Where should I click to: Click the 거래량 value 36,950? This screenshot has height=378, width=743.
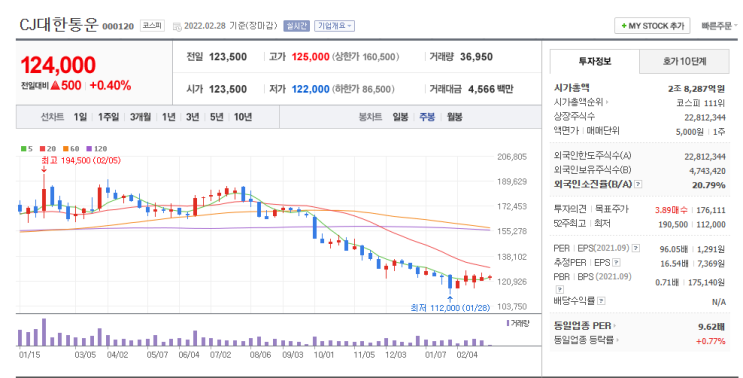point(476,57)
